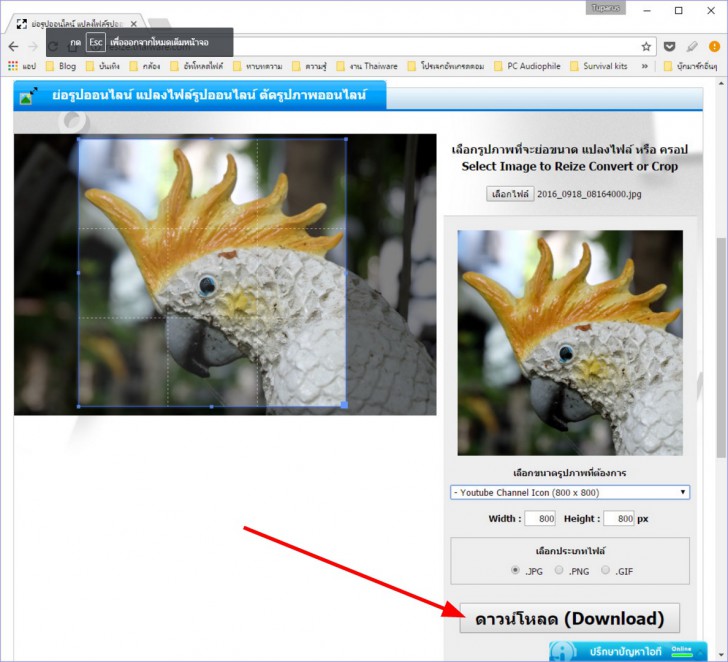This screenshot has width=728, height=662.
Task: Open the orange alert menu icon
Action: pos(714,46)
